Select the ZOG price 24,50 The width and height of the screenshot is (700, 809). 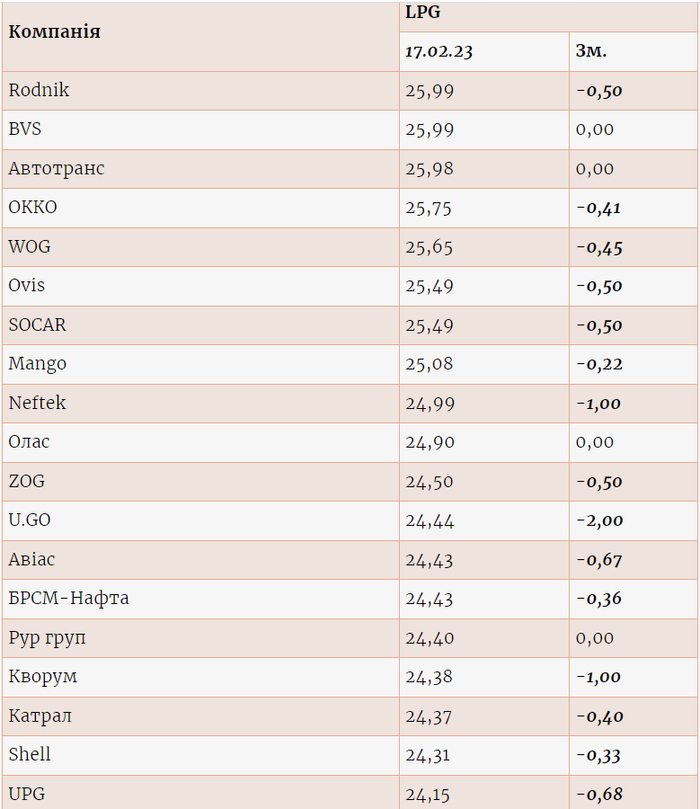pos(429,482)
